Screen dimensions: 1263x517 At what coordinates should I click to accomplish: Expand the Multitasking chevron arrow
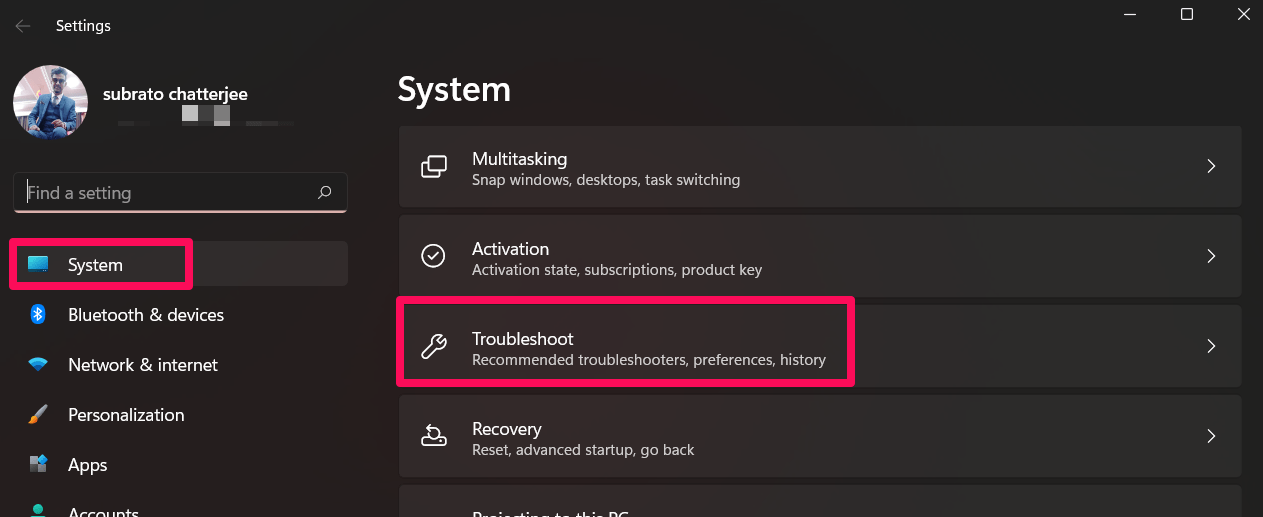[x=1210, y=167]
